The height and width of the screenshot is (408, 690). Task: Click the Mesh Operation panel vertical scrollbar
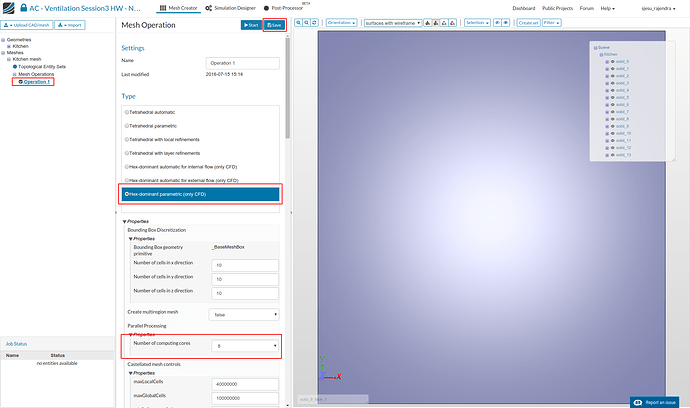(x=288, y=88)
